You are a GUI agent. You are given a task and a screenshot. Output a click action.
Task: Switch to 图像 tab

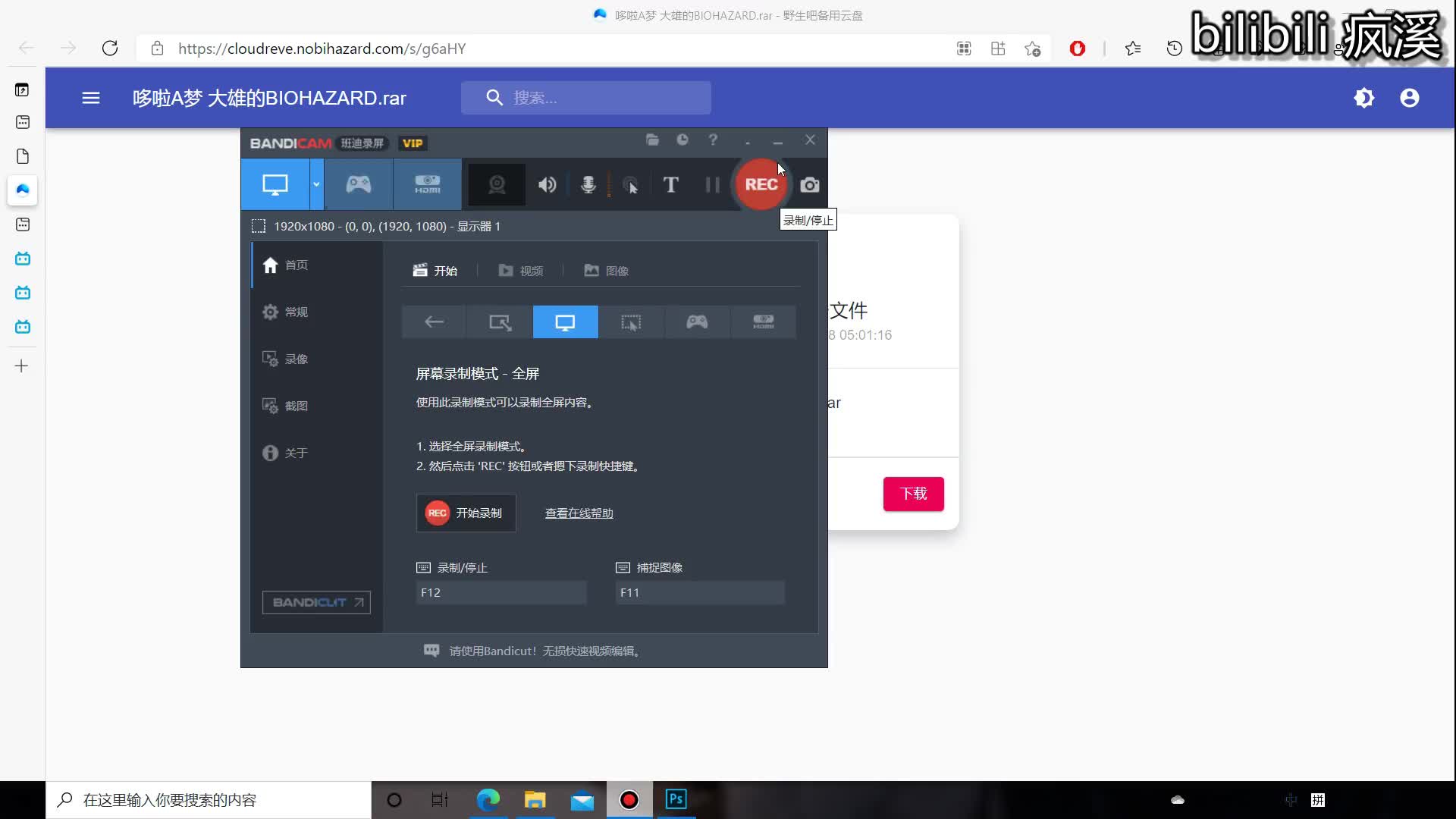tap(606, 271)
